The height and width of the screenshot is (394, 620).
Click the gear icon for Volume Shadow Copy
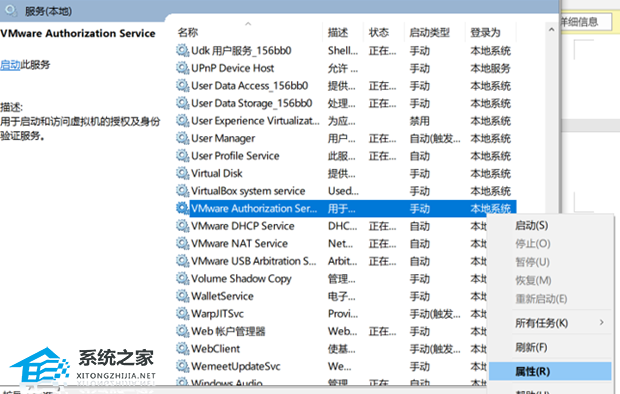(x=182, y=278)
